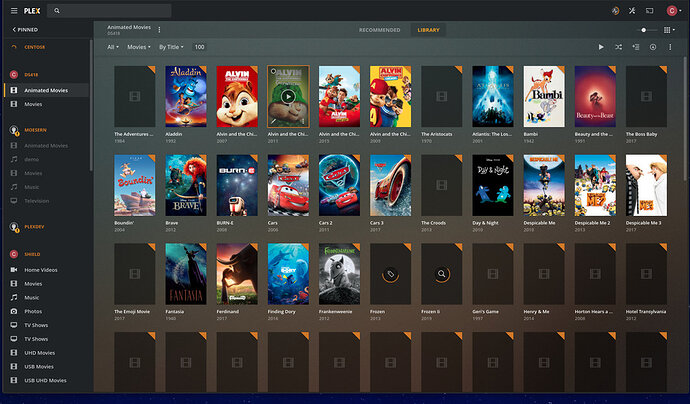
Task: Click the music note icon of SHIELD Music
Action: pos(14,297)
